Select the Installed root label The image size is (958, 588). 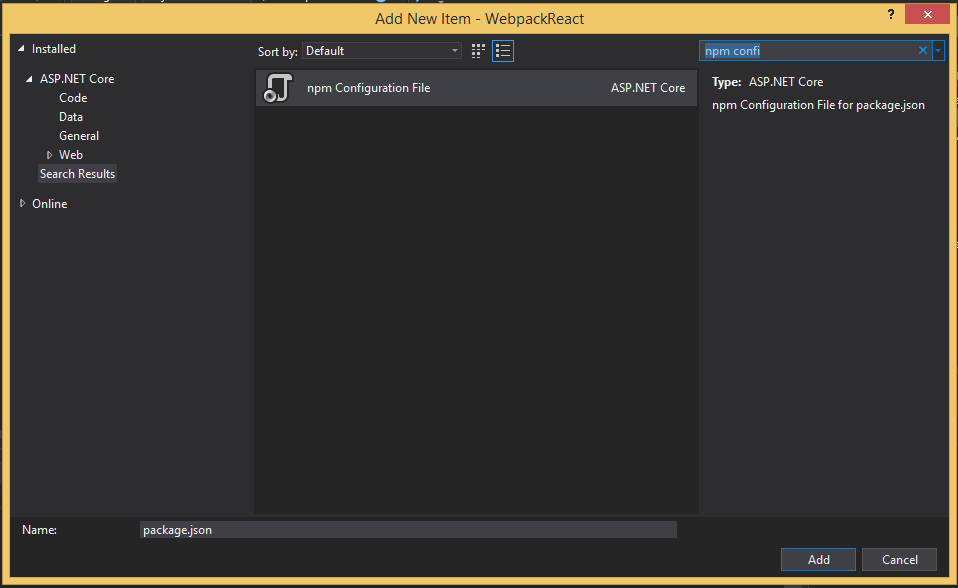tap(54, 48)
